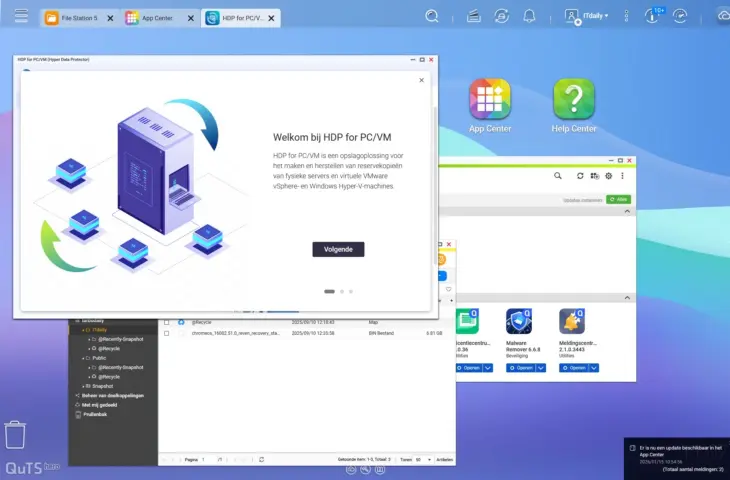This screenshot has height=480, width=730.
Task: Open the desktop trash bin
Action: (x=15, y=434)
